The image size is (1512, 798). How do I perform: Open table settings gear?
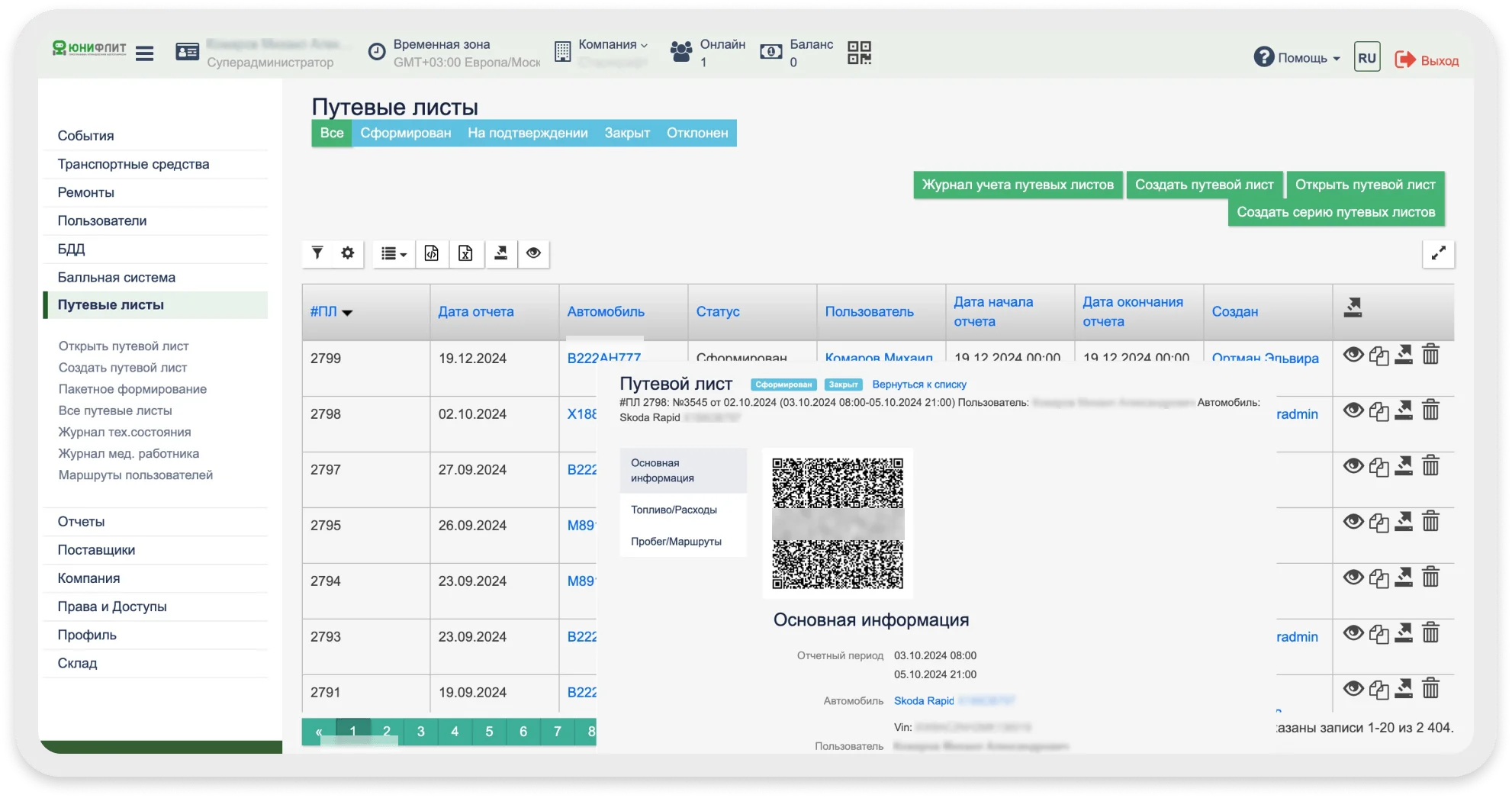pyautogui.click(x=348, y=253)
